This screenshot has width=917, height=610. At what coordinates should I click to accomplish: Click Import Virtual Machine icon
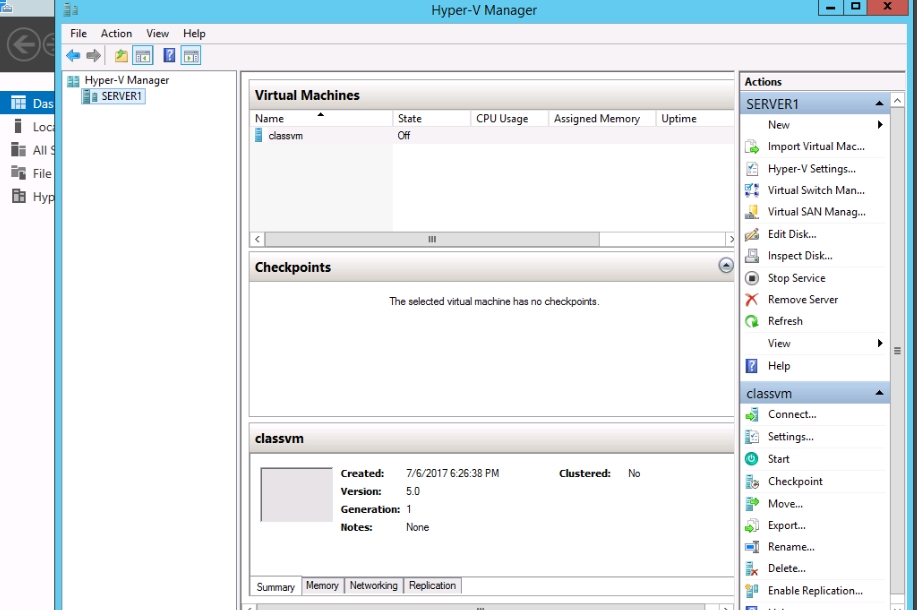(752, 146)
